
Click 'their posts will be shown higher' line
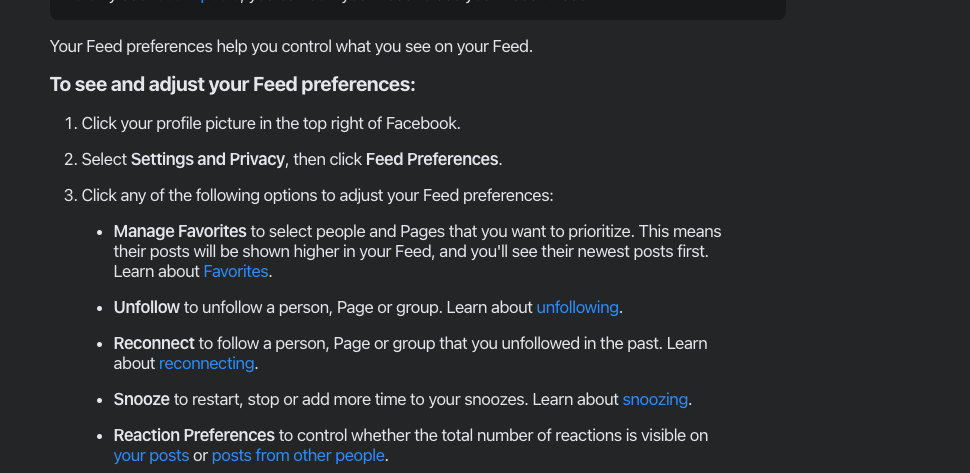[x=411, y=252]
